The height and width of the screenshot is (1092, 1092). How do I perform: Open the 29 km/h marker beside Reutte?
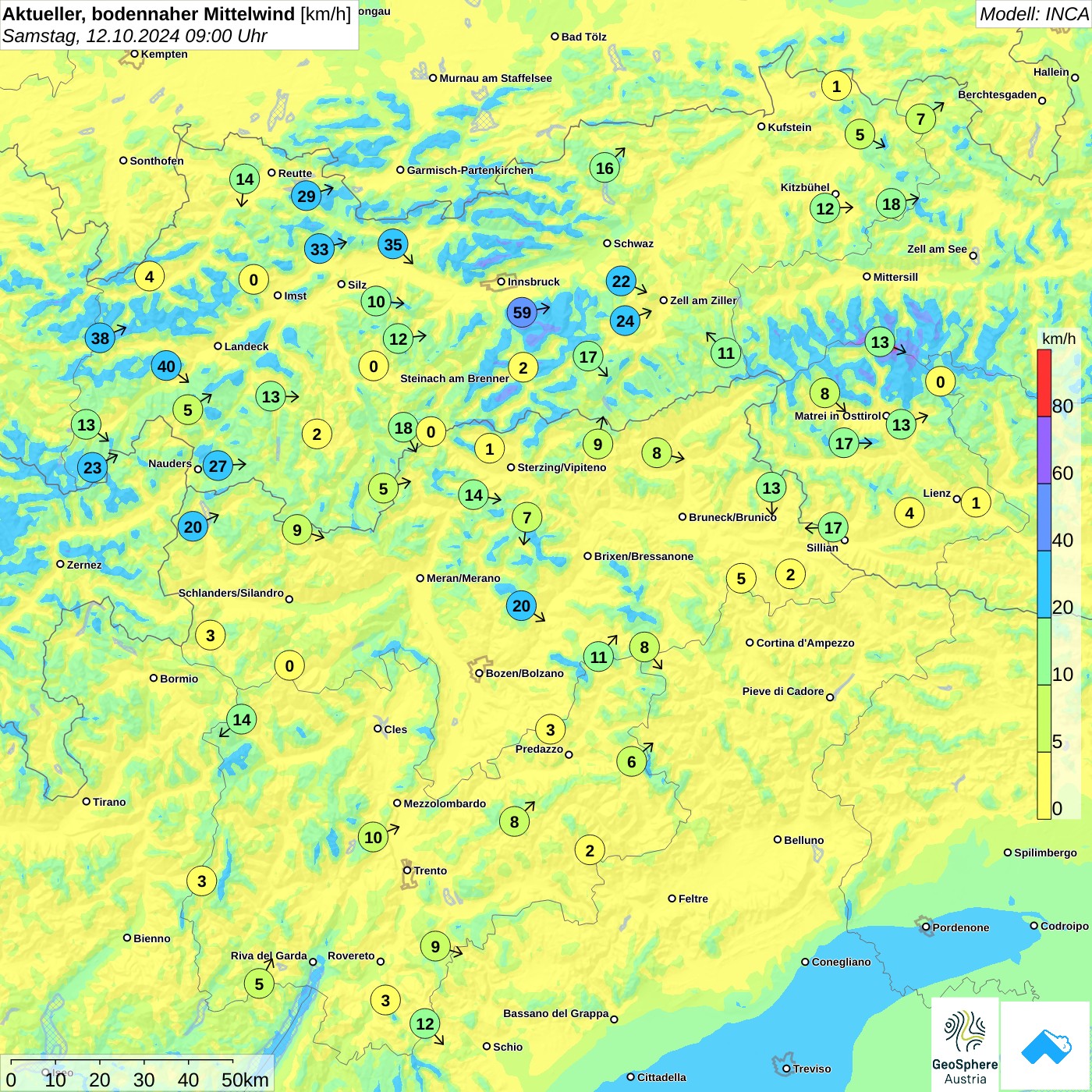[x=307, y=196]
